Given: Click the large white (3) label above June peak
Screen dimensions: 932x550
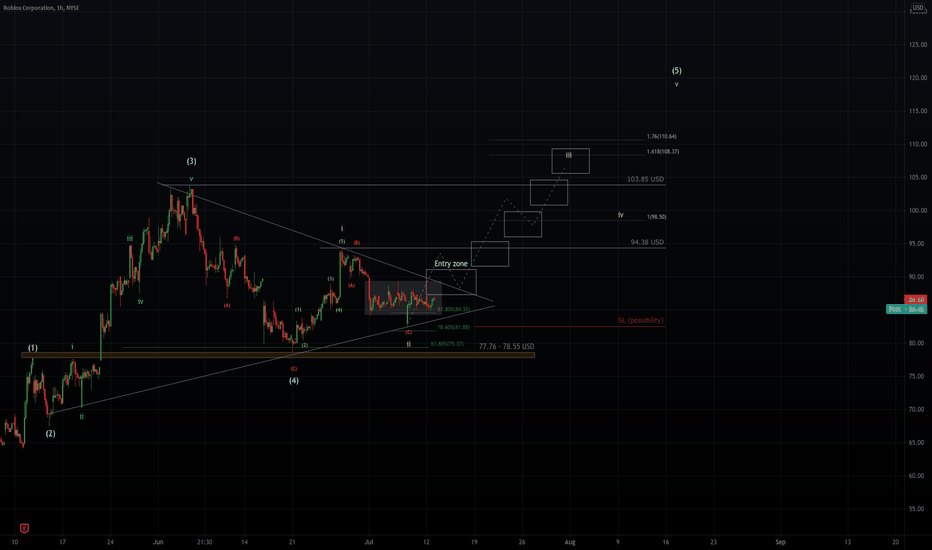Looking at the screenshot, I should coord(191,161).
